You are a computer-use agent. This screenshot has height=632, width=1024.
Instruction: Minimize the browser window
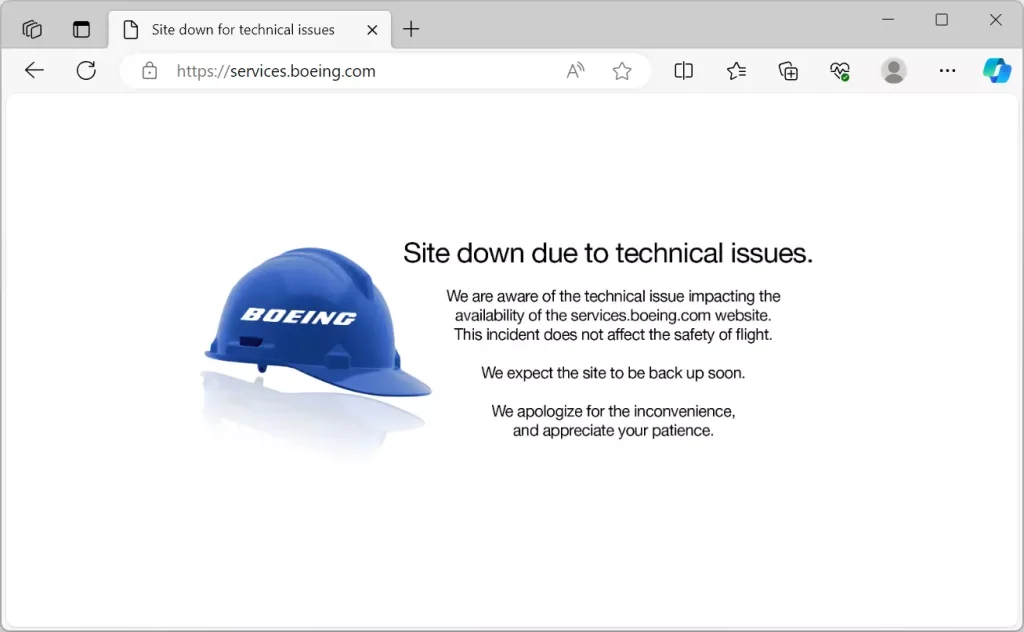[x=888, y=20]
